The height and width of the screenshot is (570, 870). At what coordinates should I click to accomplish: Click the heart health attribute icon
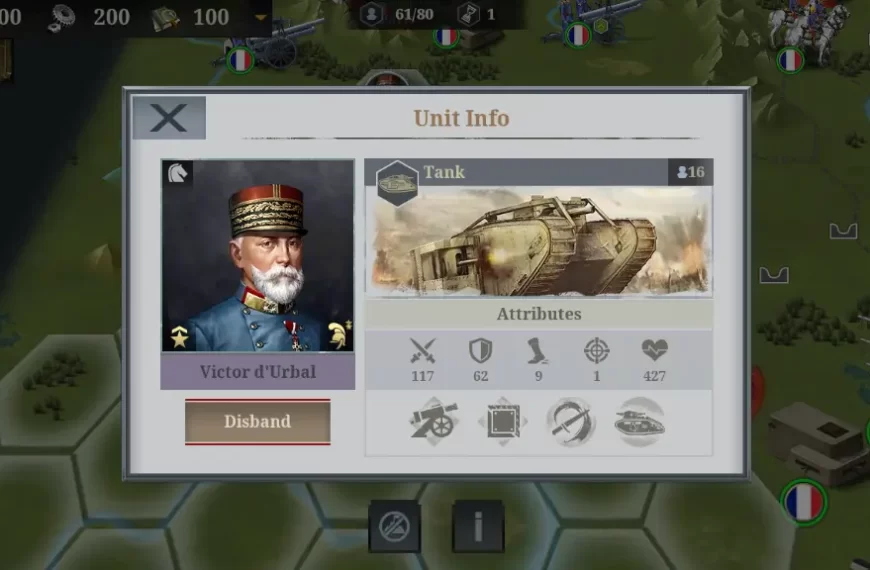click(655, 350)
